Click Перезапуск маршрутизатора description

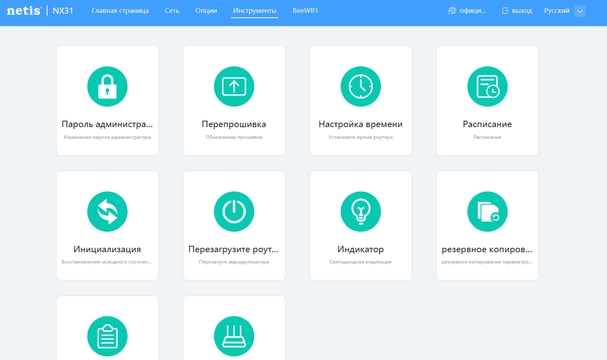click(234, 262)
